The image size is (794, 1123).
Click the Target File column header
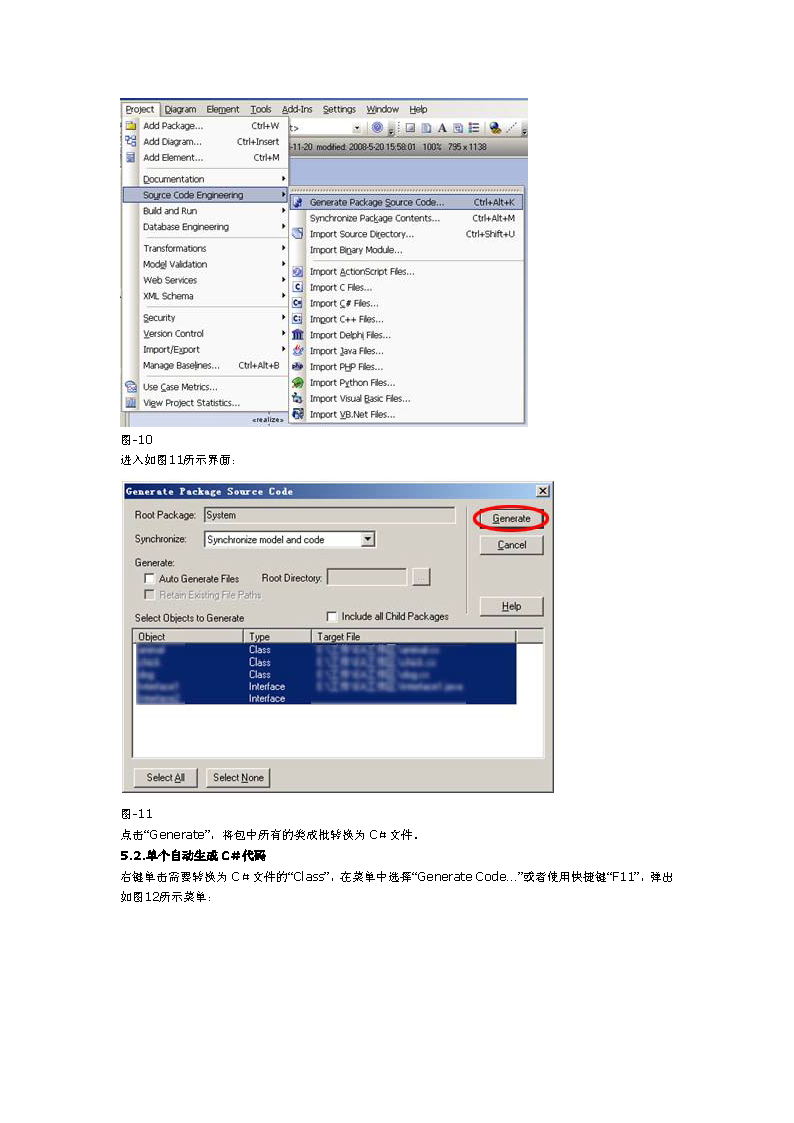pos(414,636)
